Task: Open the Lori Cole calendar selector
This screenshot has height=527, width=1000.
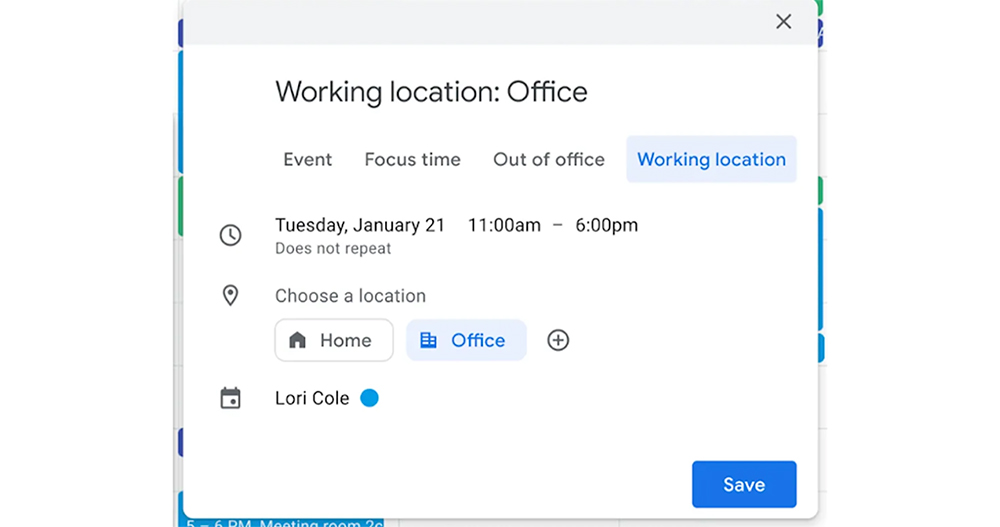Action: pyautogui.click(x=312, y=398)
